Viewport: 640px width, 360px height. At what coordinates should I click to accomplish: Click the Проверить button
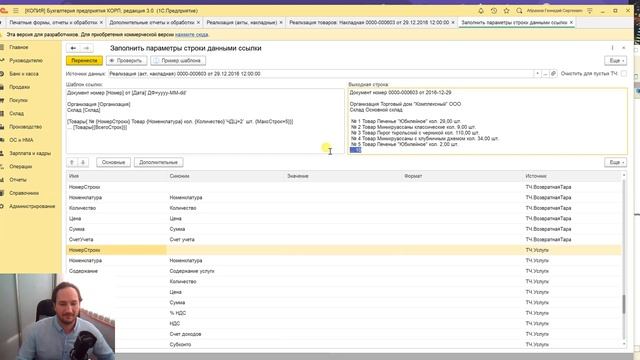coord(127,60)
